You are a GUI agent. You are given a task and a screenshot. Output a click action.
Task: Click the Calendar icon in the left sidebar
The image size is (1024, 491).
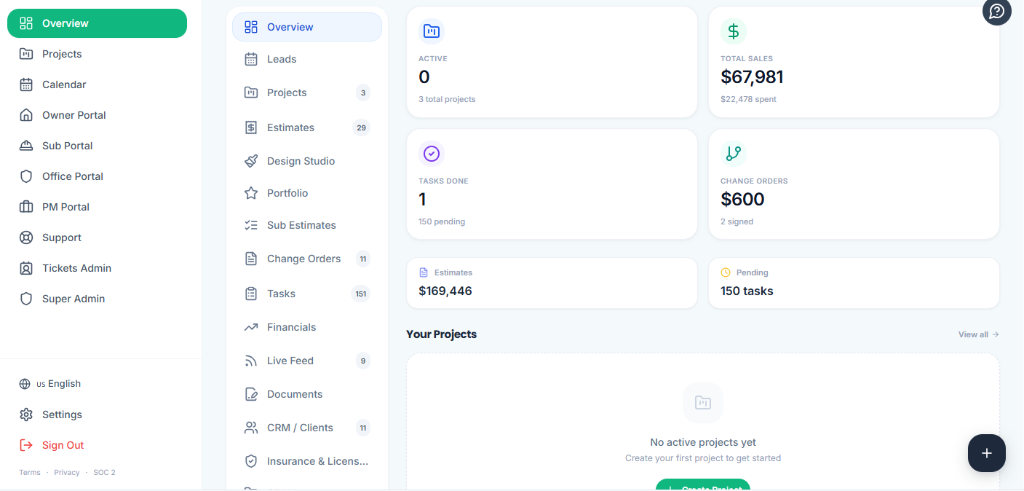coord(26,84)
